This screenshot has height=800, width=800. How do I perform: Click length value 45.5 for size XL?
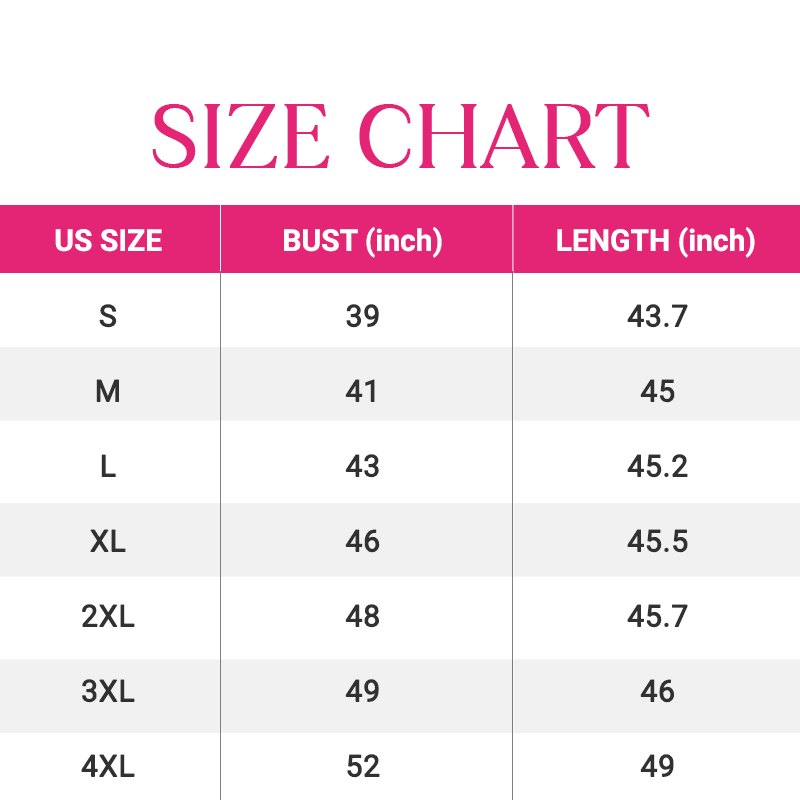[x=657, y=541]
